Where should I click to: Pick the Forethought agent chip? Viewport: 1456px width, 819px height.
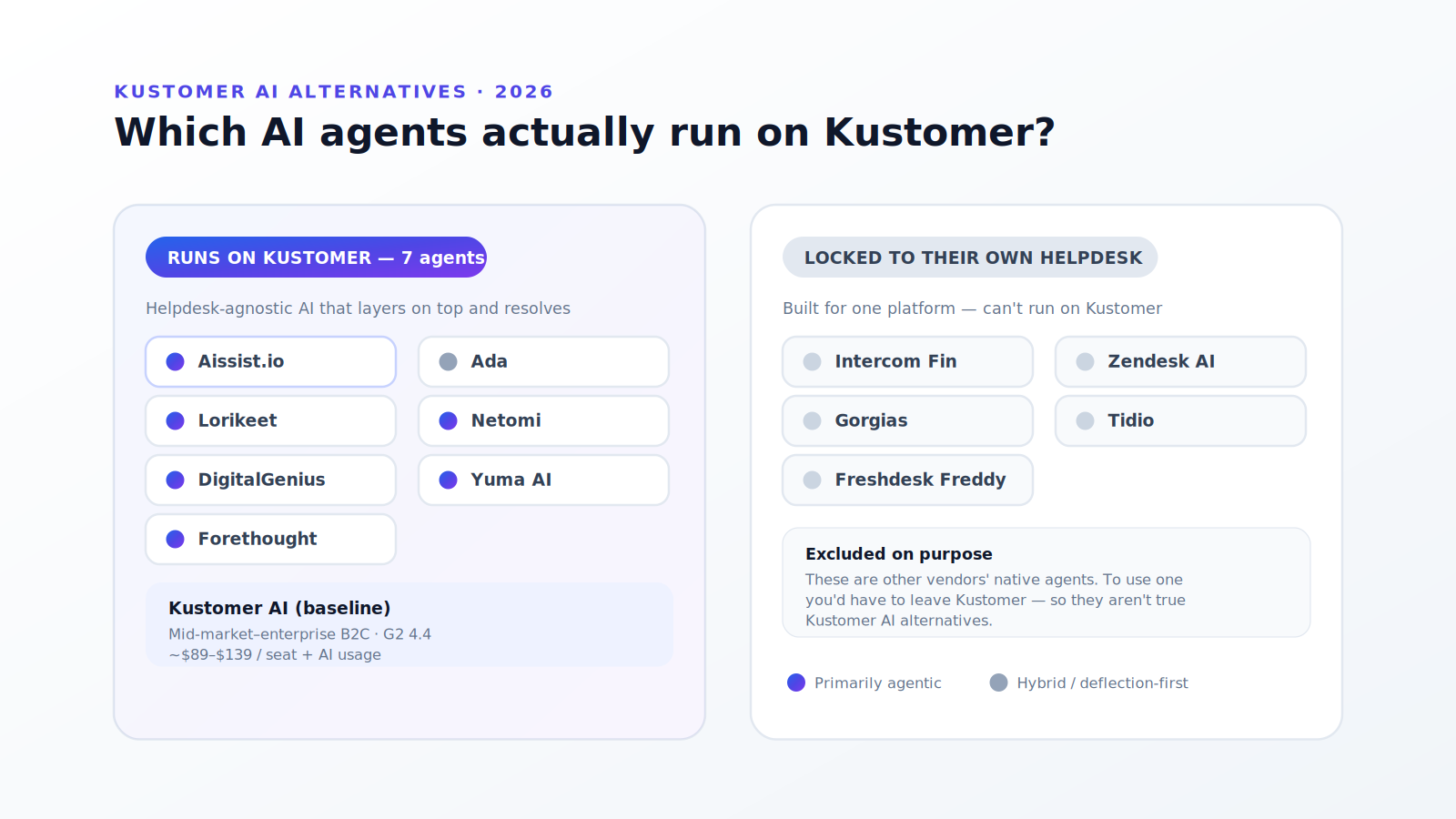(271, 540)
